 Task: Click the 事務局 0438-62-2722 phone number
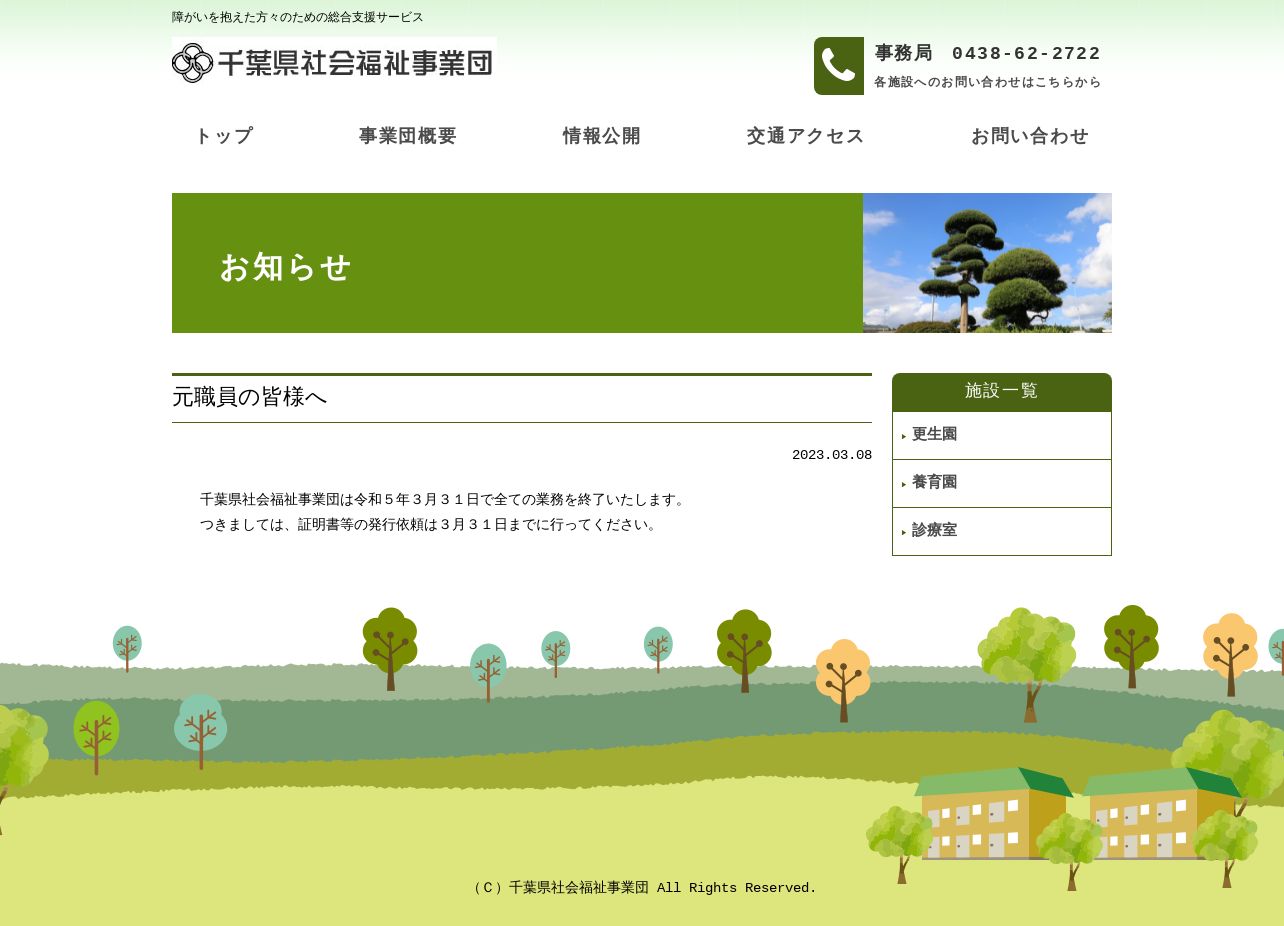988,53
